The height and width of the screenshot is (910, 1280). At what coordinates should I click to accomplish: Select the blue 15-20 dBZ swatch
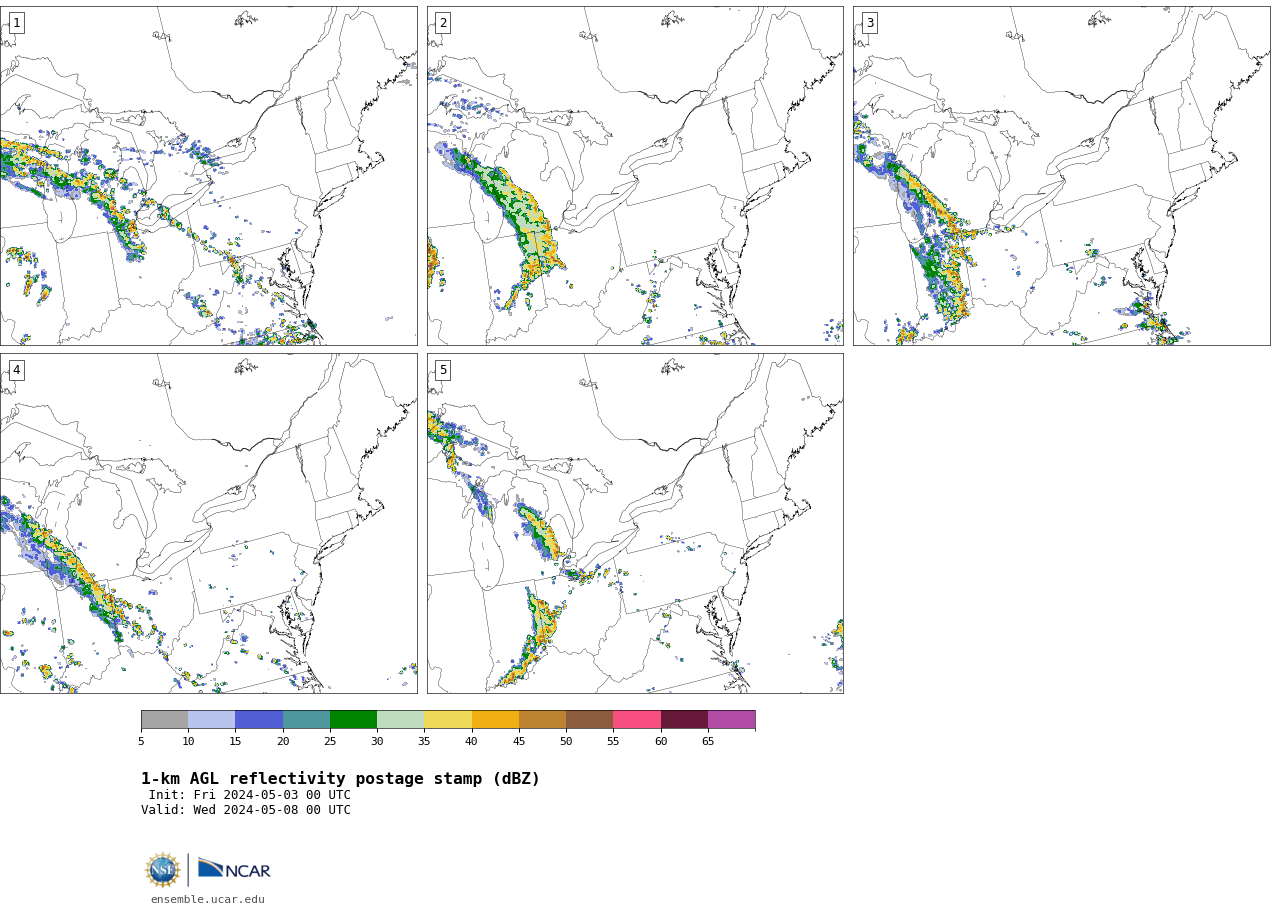[x=259, y=720]
